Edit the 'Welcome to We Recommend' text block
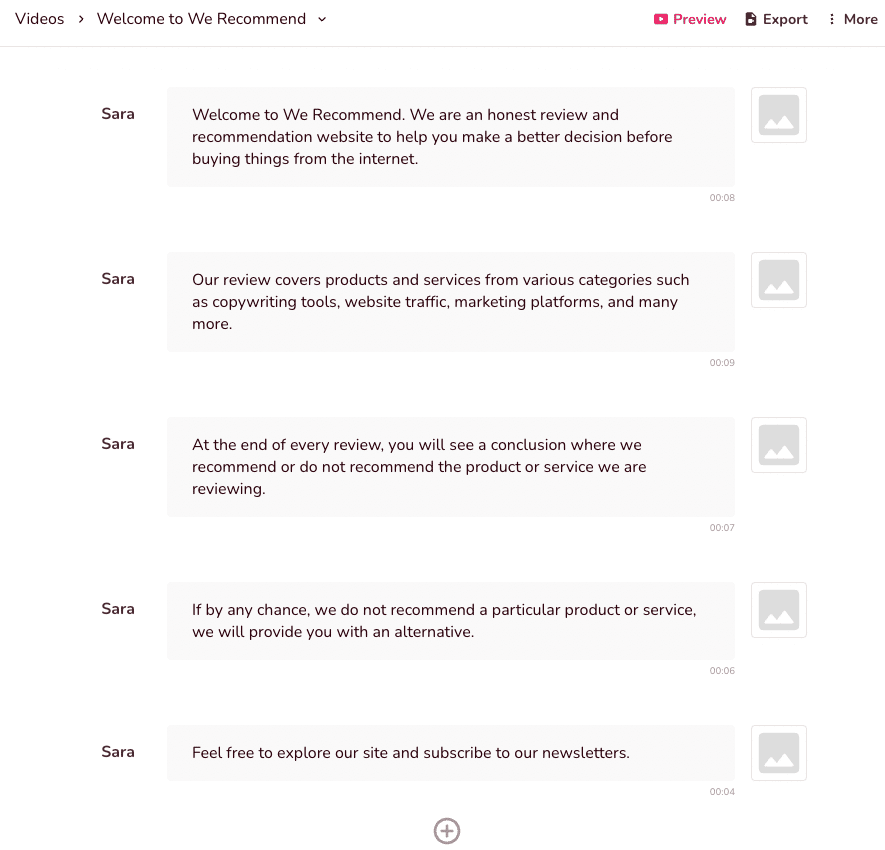This screenshot has width=885, height=850. pos(451,137)
